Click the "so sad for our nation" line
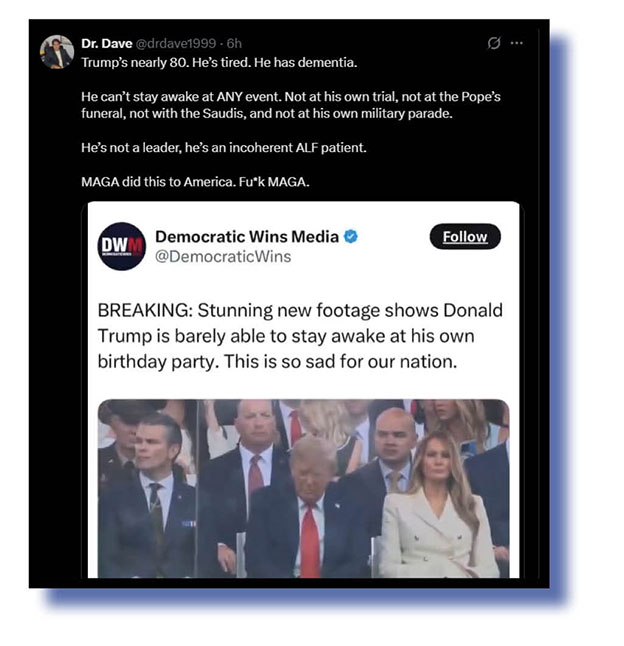The width and height of the screenshot is (624, 646). pos(277,361)
